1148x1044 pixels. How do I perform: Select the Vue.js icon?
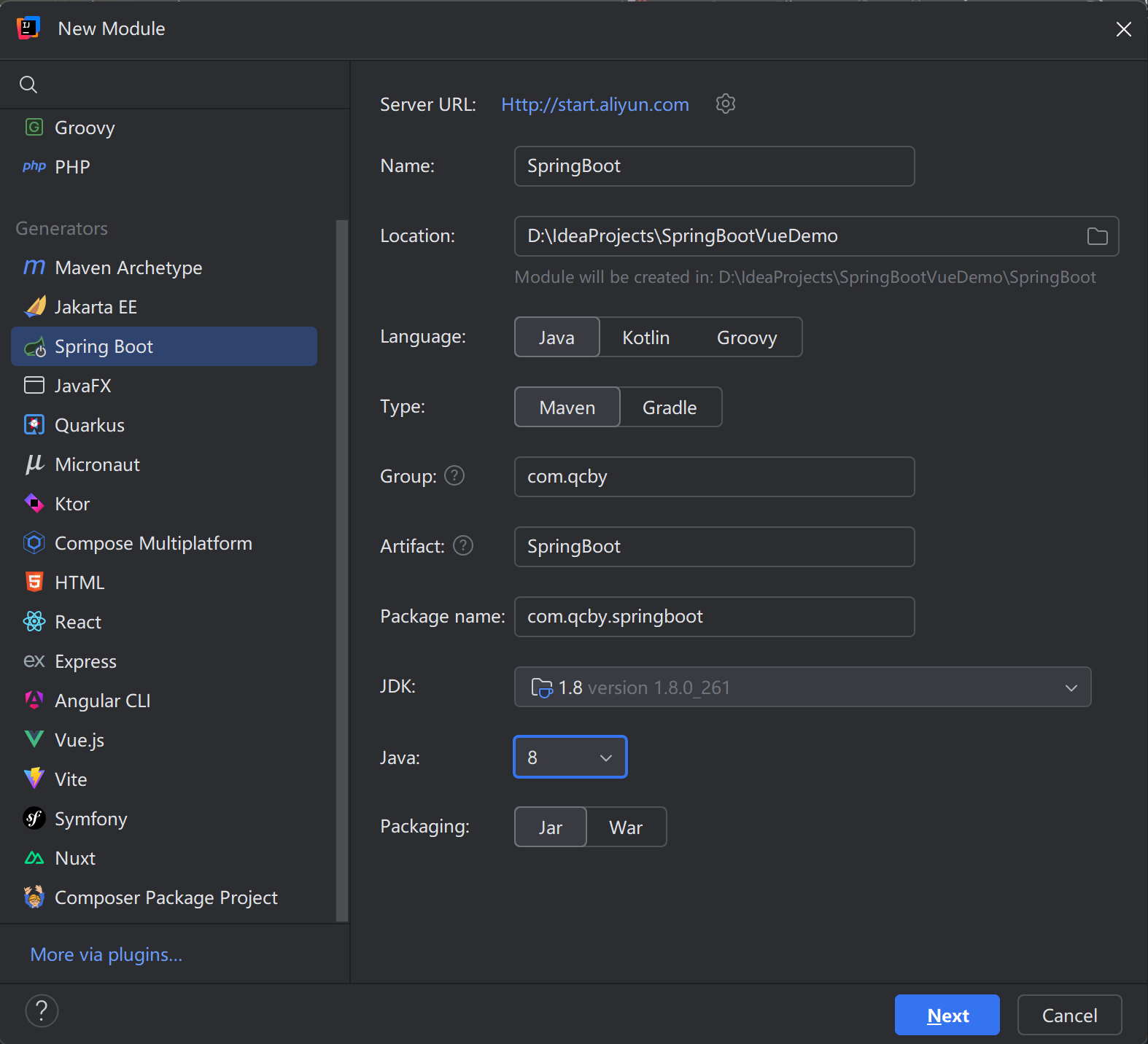34,740
